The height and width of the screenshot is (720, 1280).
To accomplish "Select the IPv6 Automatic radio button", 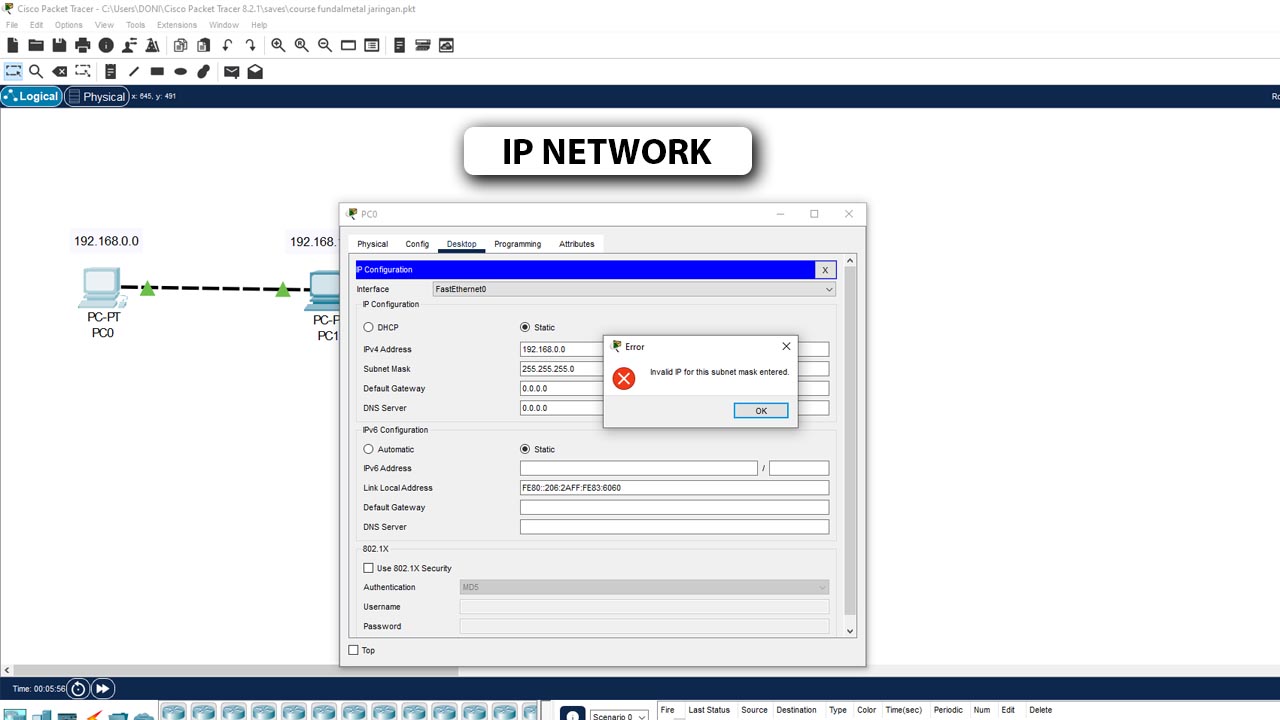I will click(x=368, y=449).
